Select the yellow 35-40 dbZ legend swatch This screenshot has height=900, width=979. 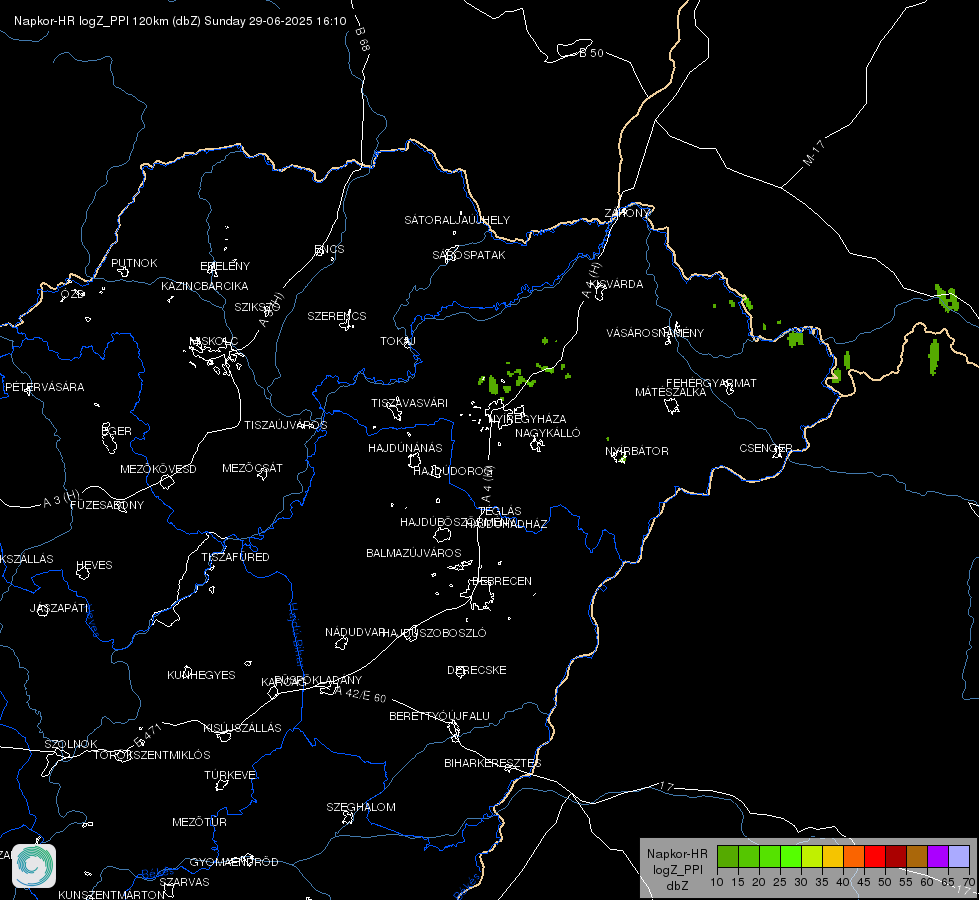(x=833, y=857)
